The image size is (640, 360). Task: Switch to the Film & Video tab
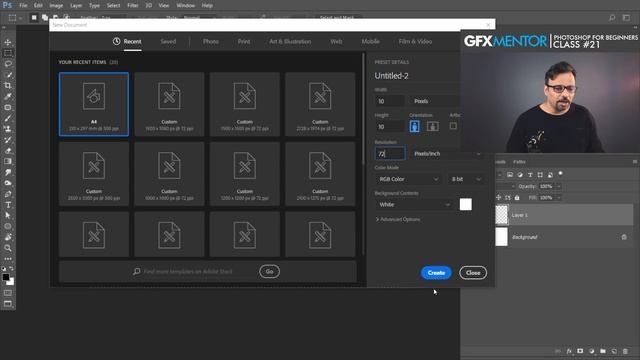415,42
